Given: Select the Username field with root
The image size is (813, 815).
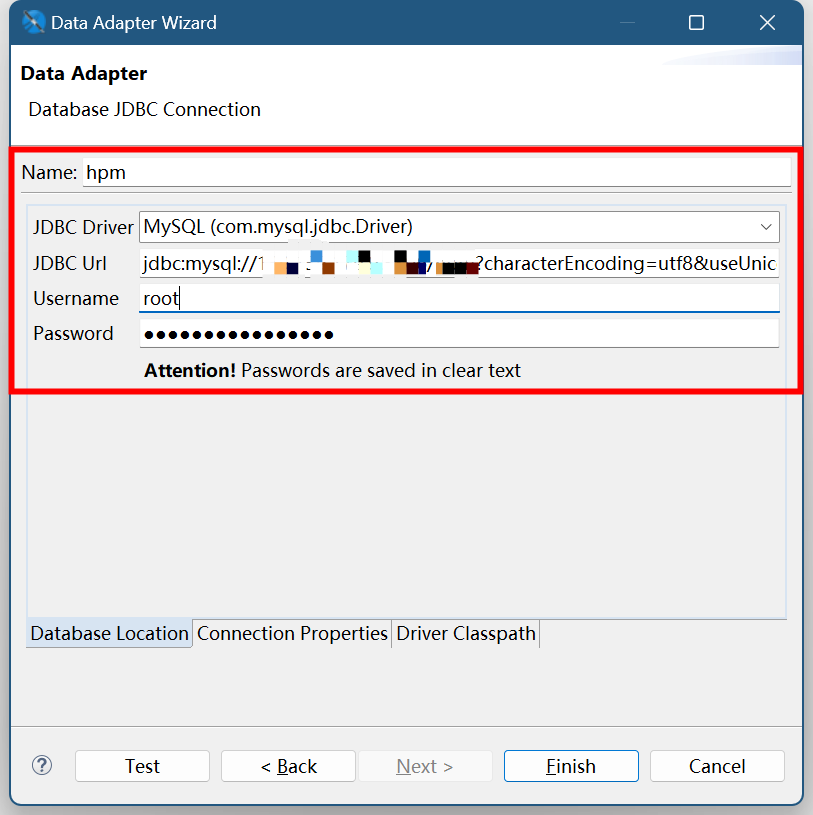Looking at the screenshot, I should [x=459, y=298].
